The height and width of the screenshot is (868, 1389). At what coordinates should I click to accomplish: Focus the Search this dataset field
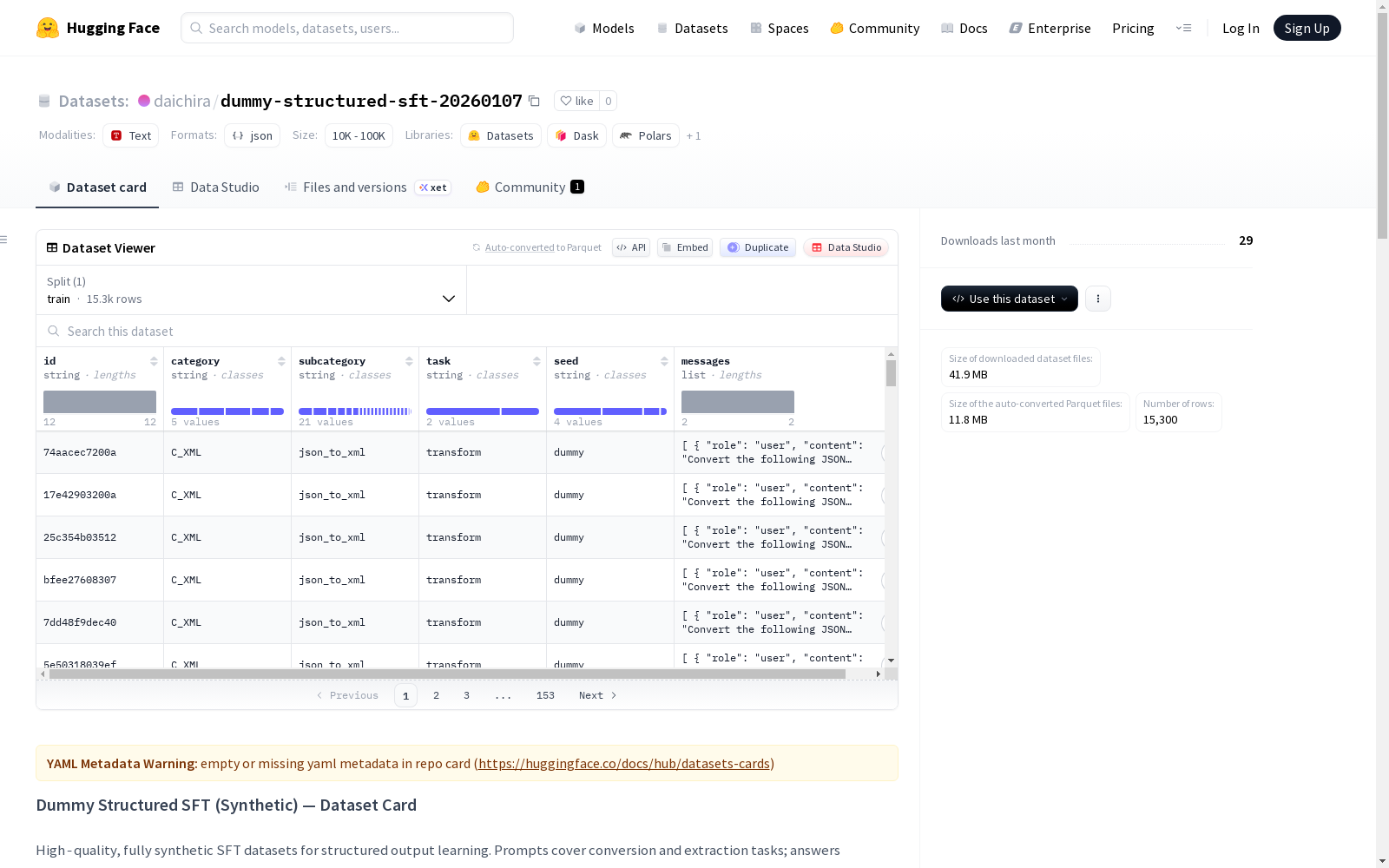(x=467, y=332)
